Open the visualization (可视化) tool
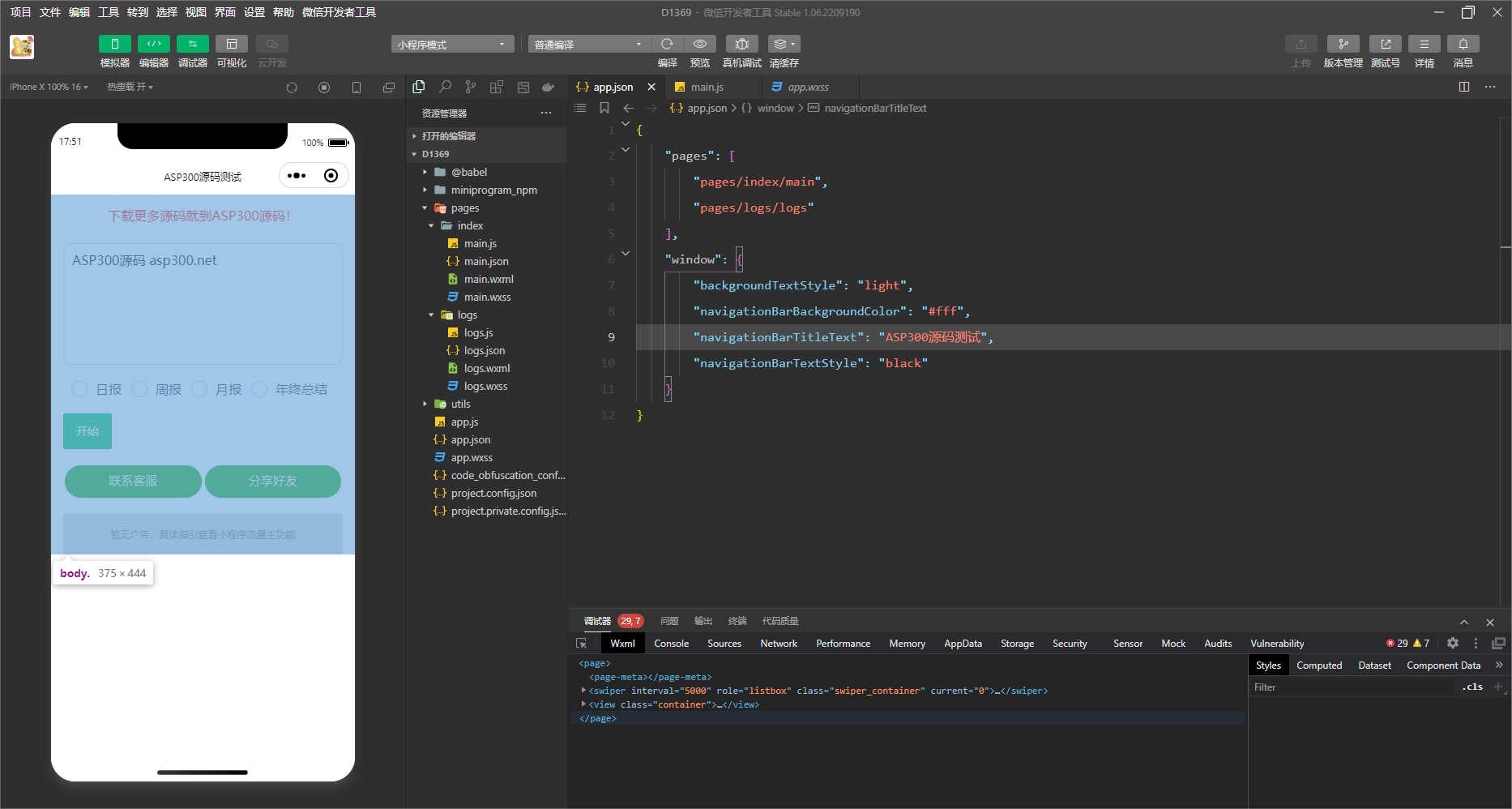The height and width of the screenshot is (809, 1512). tap(231, 44)
